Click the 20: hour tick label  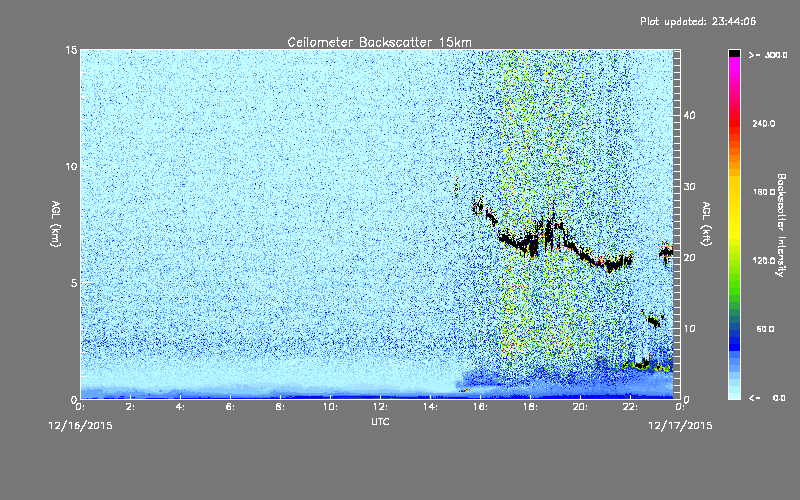(580, 407)
